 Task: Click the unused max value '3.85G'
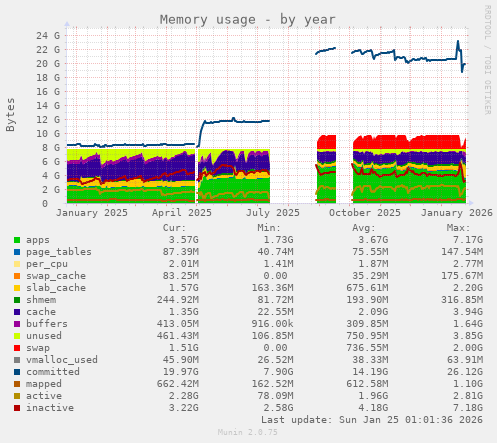468,336
